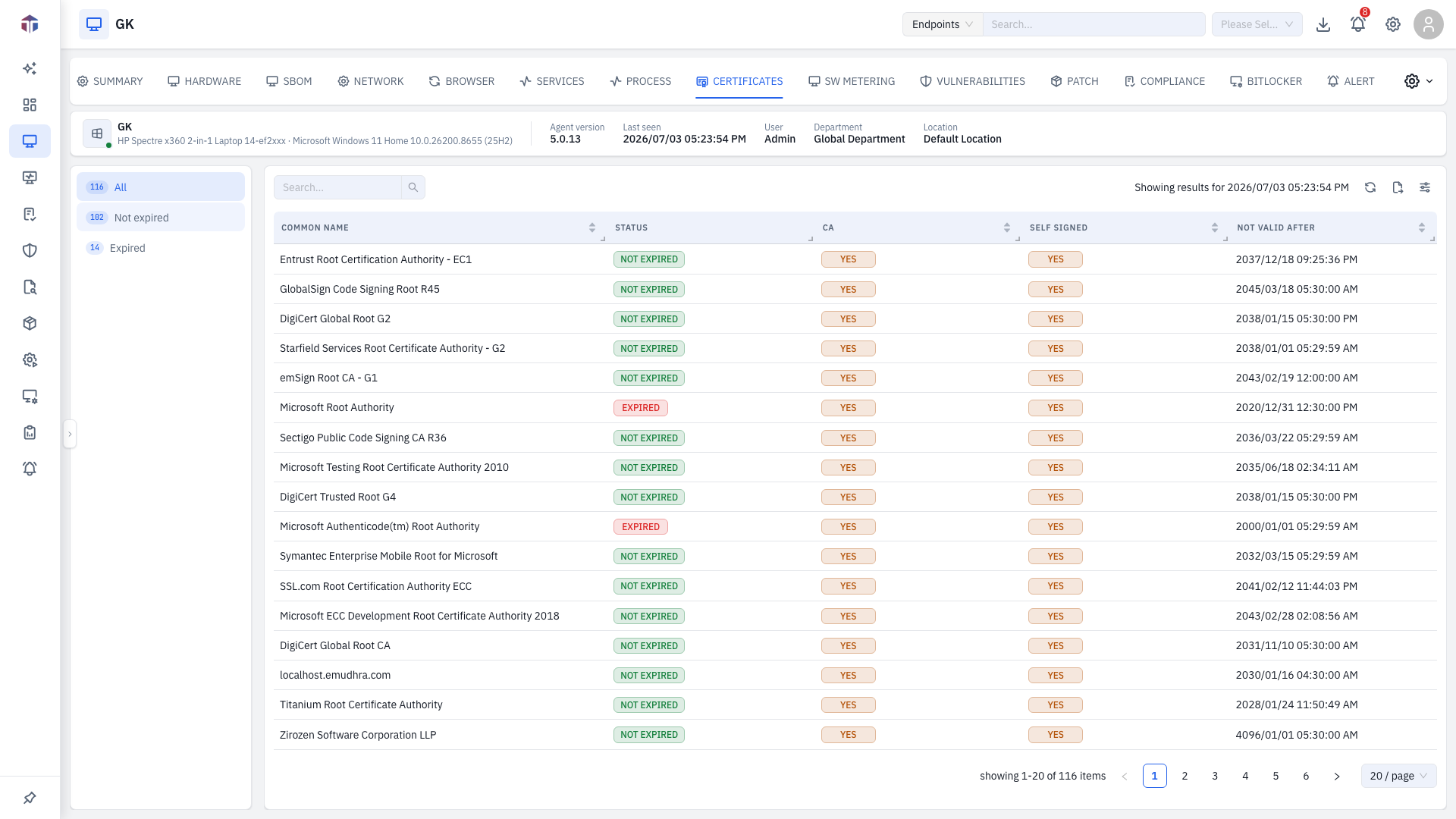Click the certificate search input field

pos(337,187)
